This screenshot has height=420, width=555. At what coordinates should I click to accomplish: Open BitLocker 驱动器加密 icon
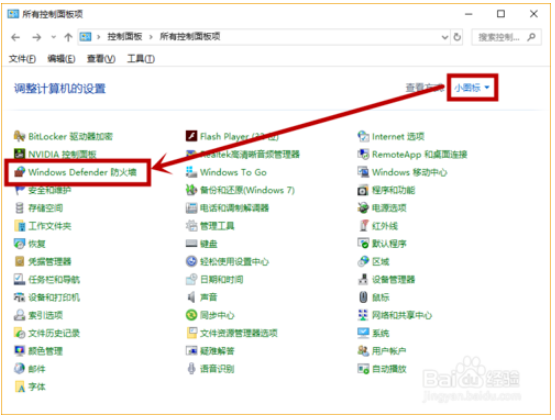[19, 136]
